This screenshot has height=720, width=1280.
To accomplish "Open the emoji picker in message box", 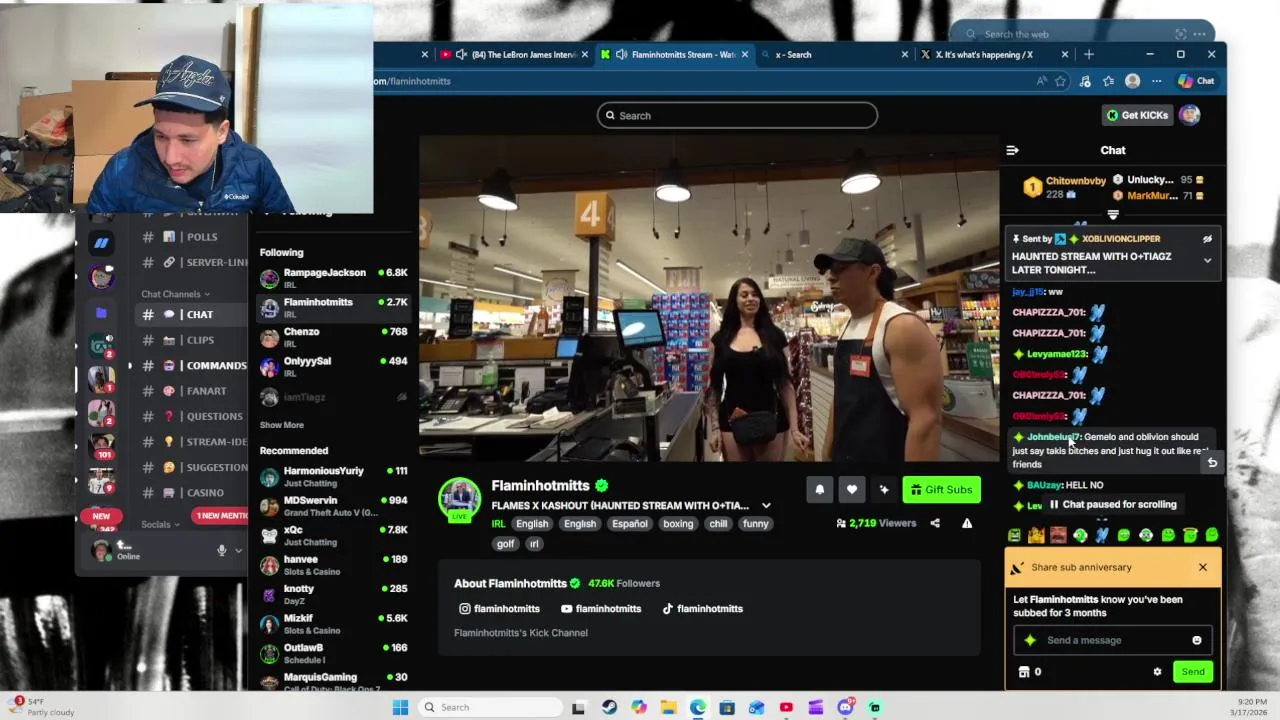I will pos(1197,640).
